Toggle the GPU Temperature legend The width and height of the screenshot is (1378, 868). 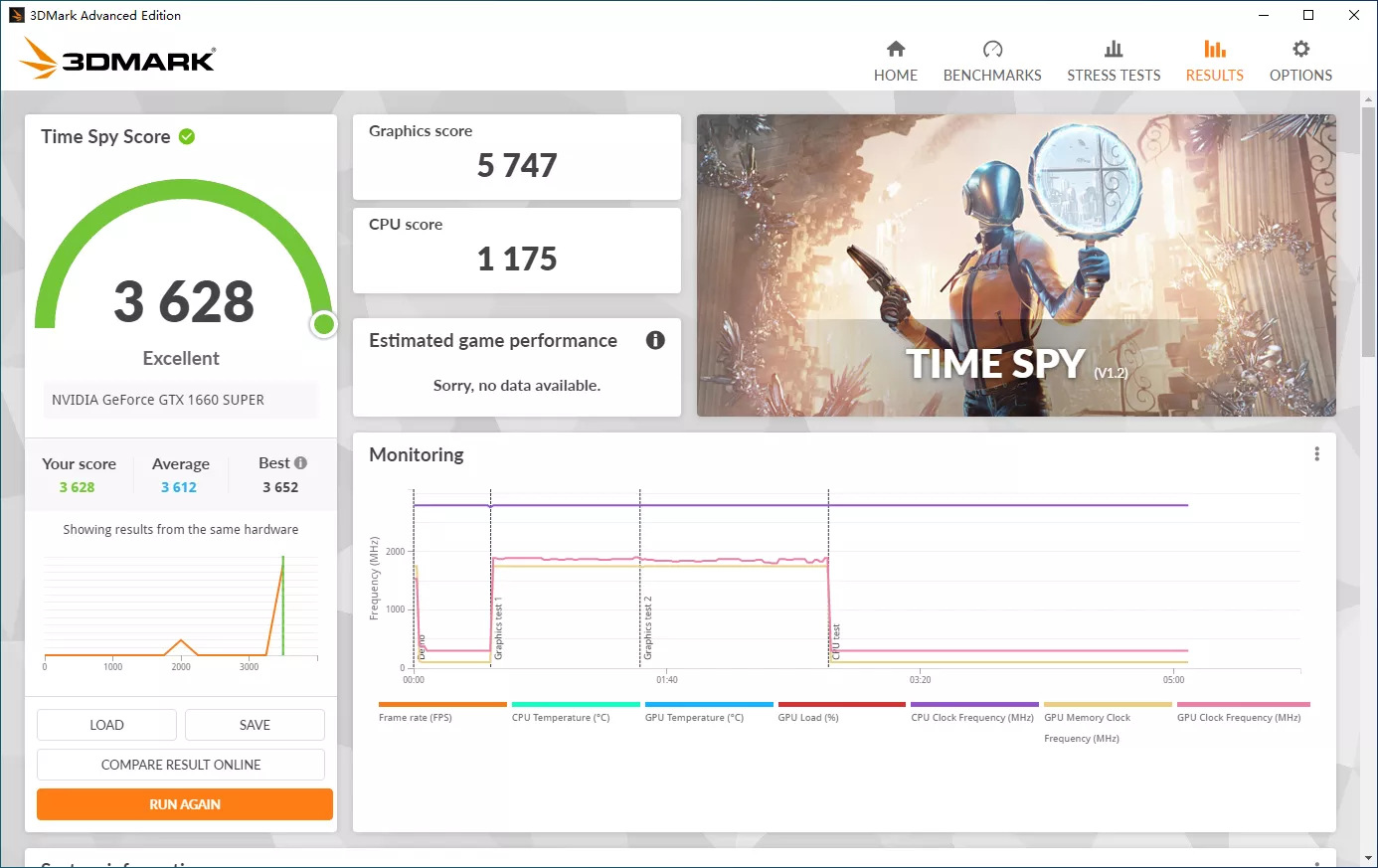pos(709,712)
